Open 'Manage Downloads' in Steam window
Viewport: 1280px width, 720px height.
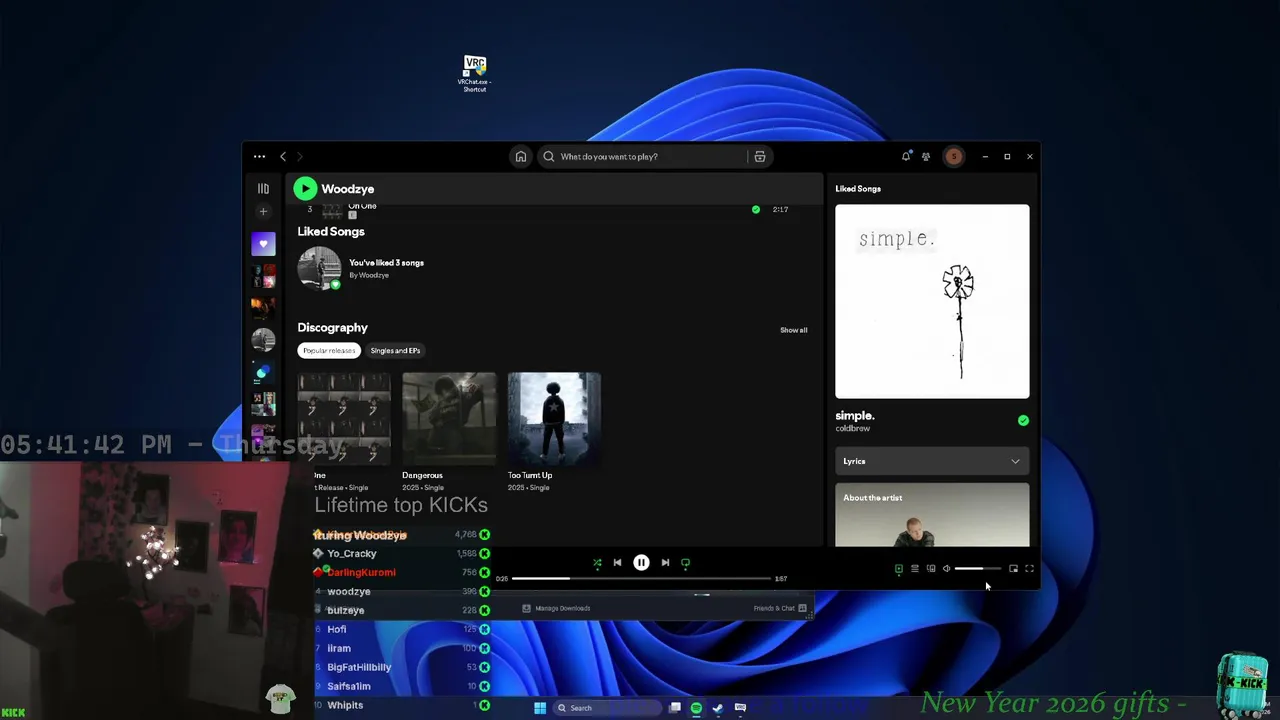pos(556,608)
